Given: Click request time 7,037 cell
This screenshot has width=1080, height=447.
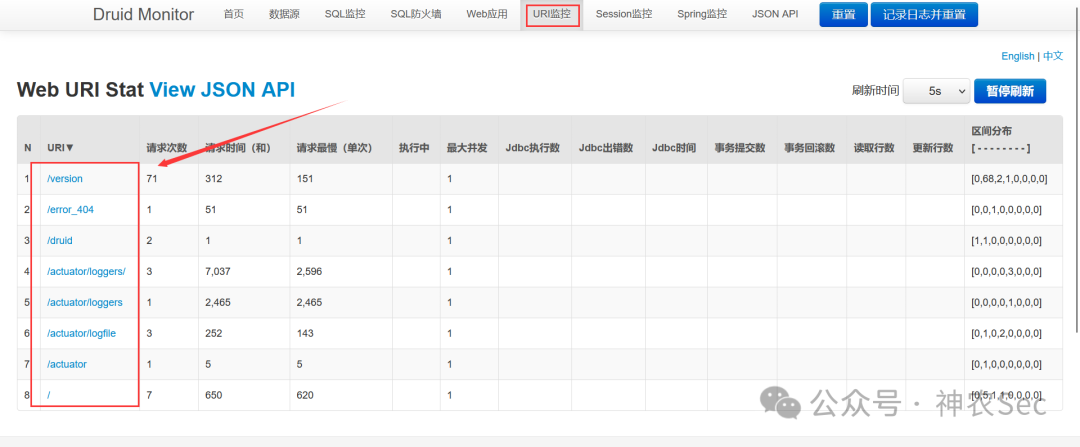Looking at the screenshot, I should point(218,271).
